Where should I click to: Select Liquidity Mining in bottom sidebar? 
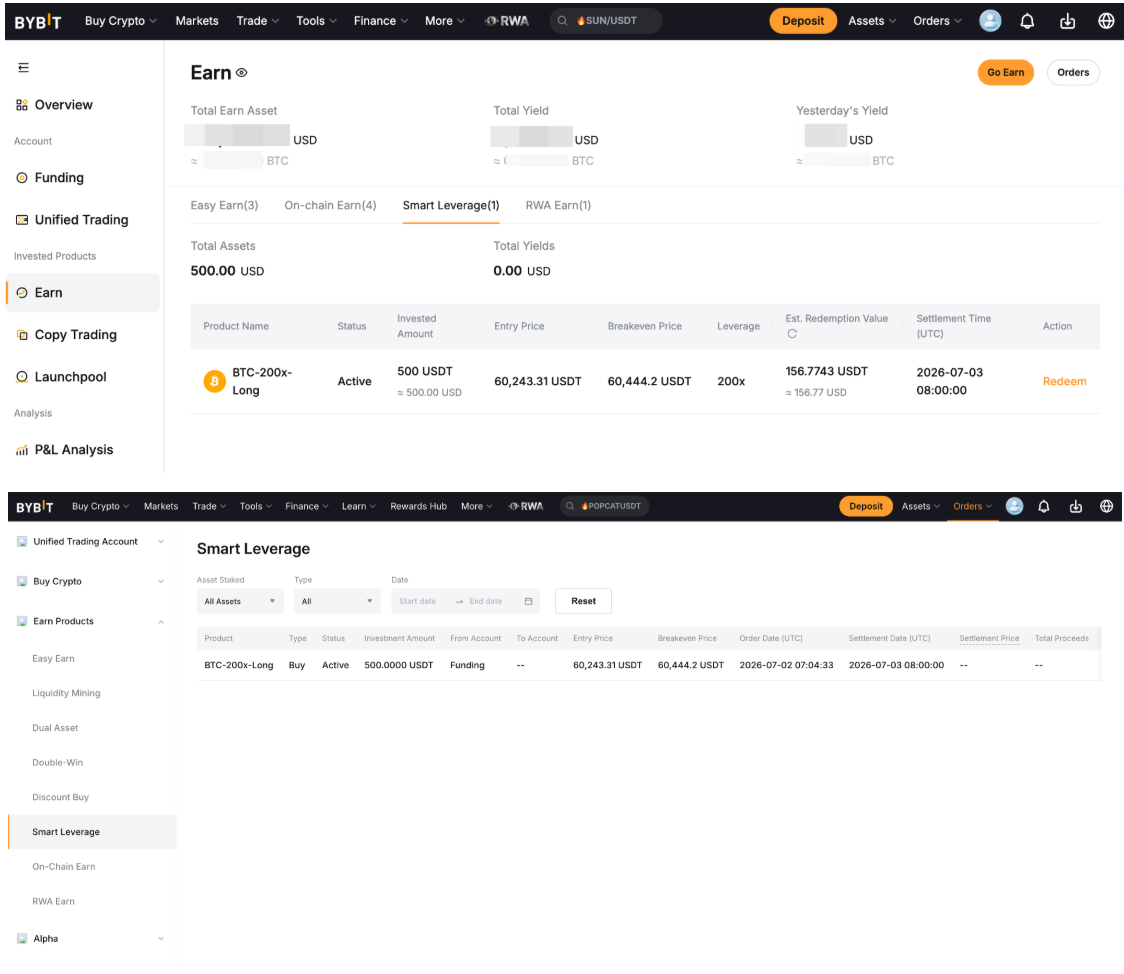[66, 693]
